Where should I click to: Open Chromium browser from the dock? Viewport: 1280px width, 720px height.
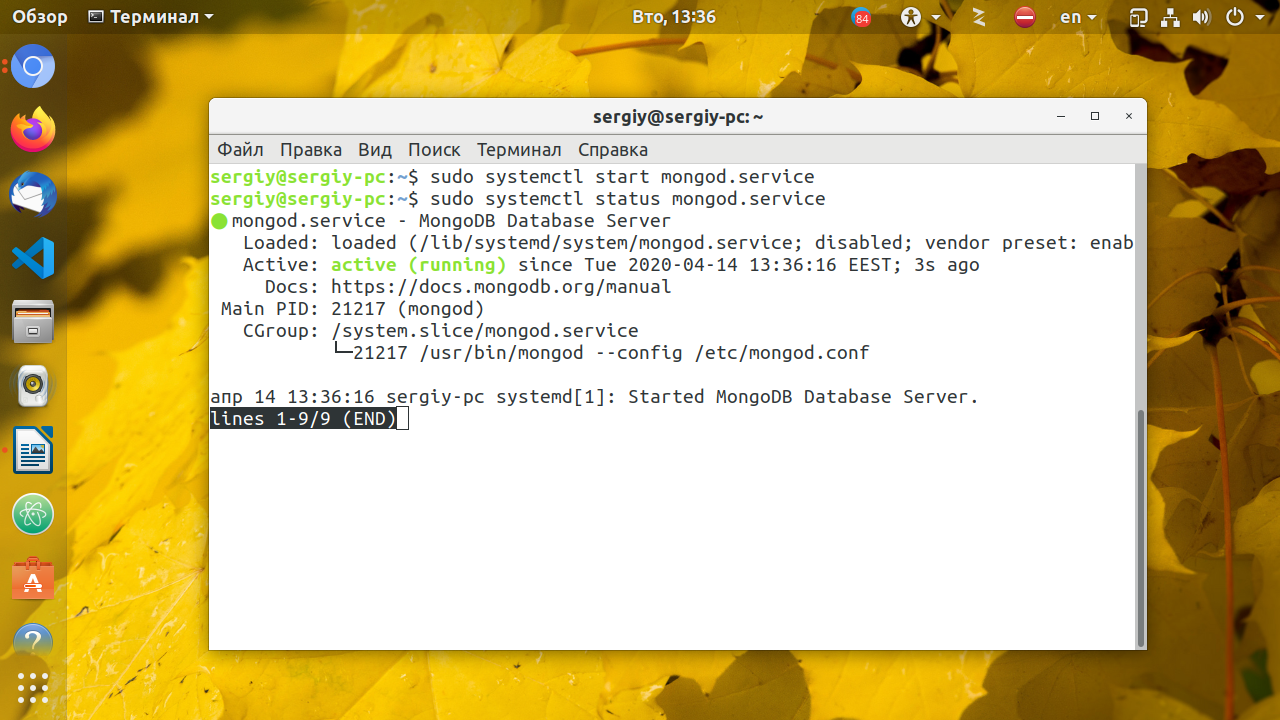pyautogui.click(x=33, y=67)
